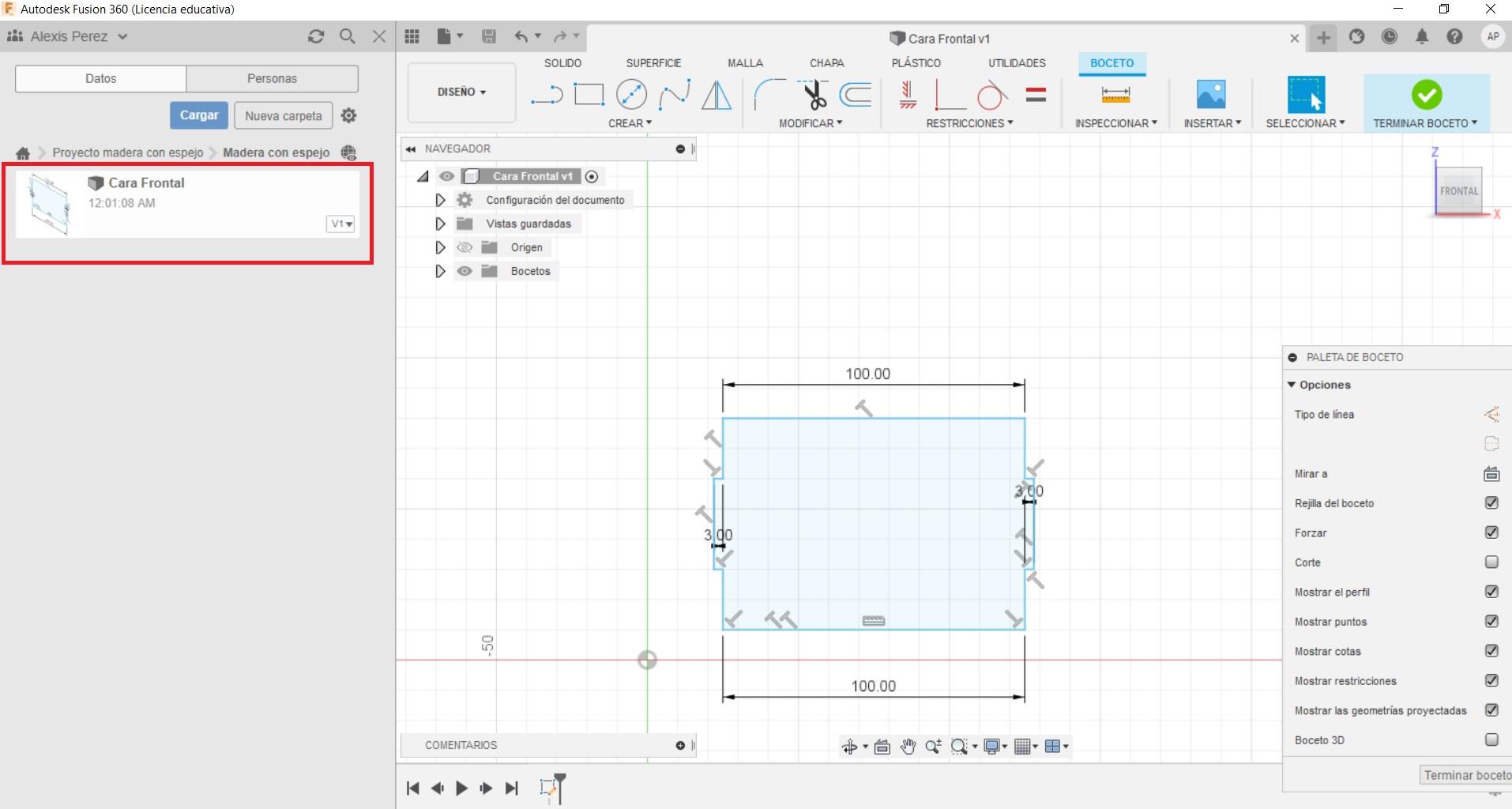Toggle the Forzar checkbox
The height and width of the screenshot is (809, 1512).
coord(1491,532)
